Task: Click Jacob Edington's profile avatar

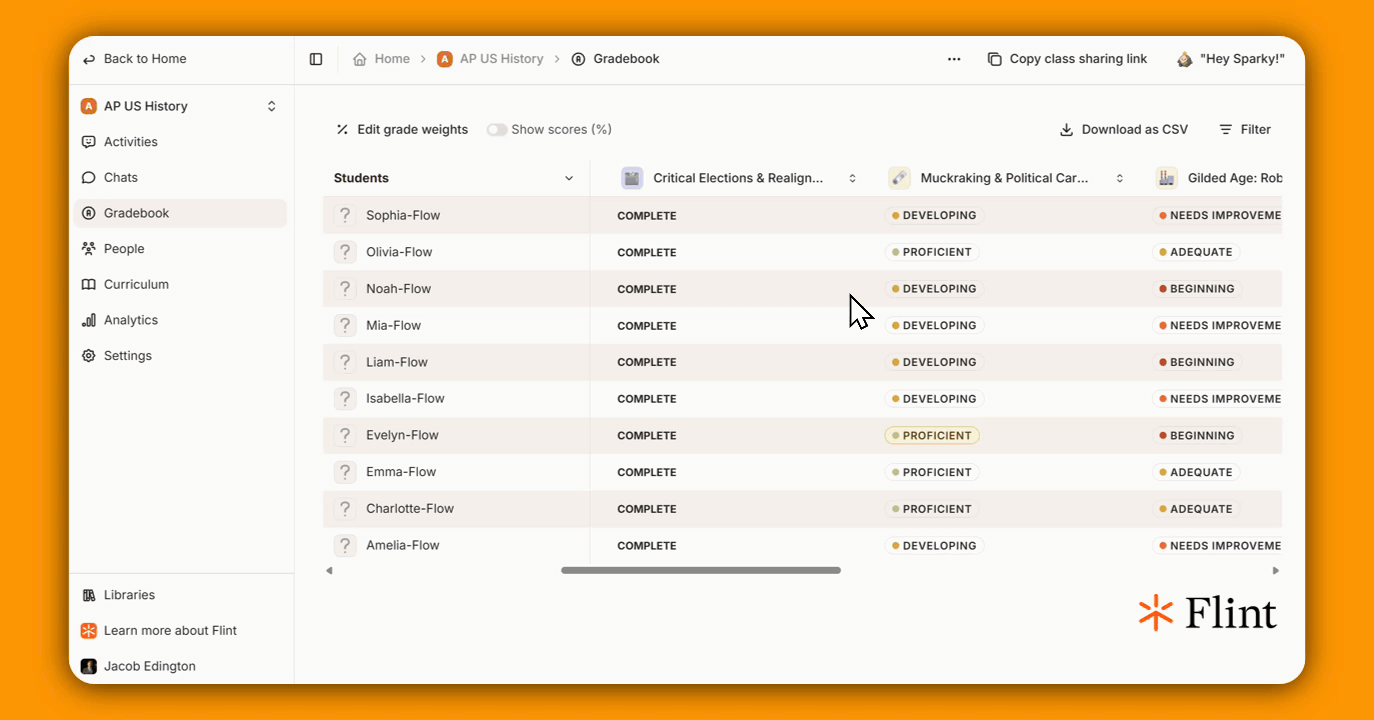Action: pos(89,666)
